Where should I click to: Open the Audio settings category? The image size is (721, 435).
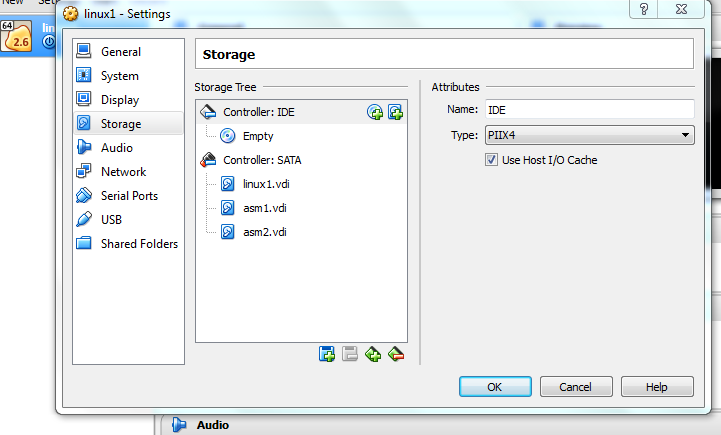128,147
